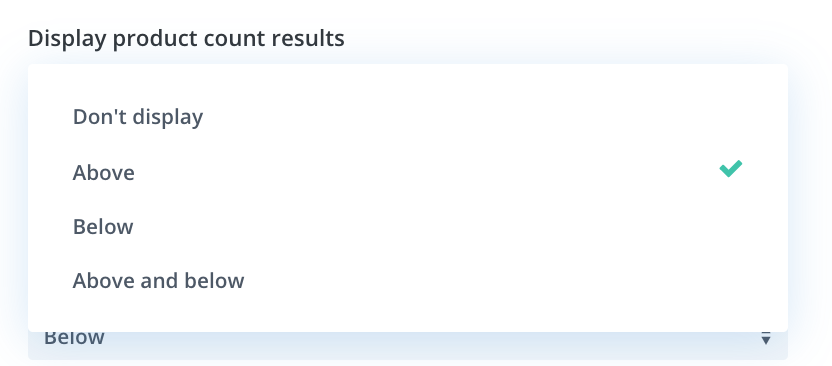The height and width of the screenshot is (366, 832).
Task: Pick the "Below" option in the list
Action: click(408, 226)
